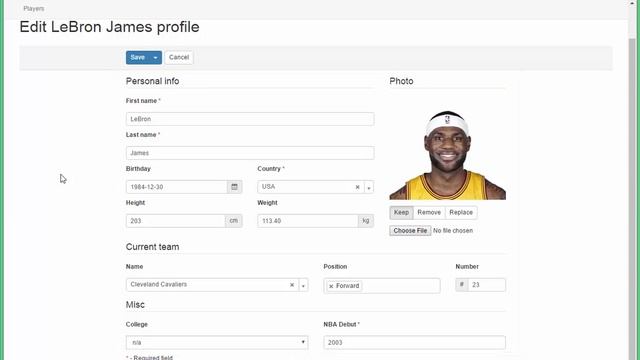This screenshot has height=360, width=640.
Task: Clear the Cleveland Cavaliers team selection
Action: (x=292, y=285)
